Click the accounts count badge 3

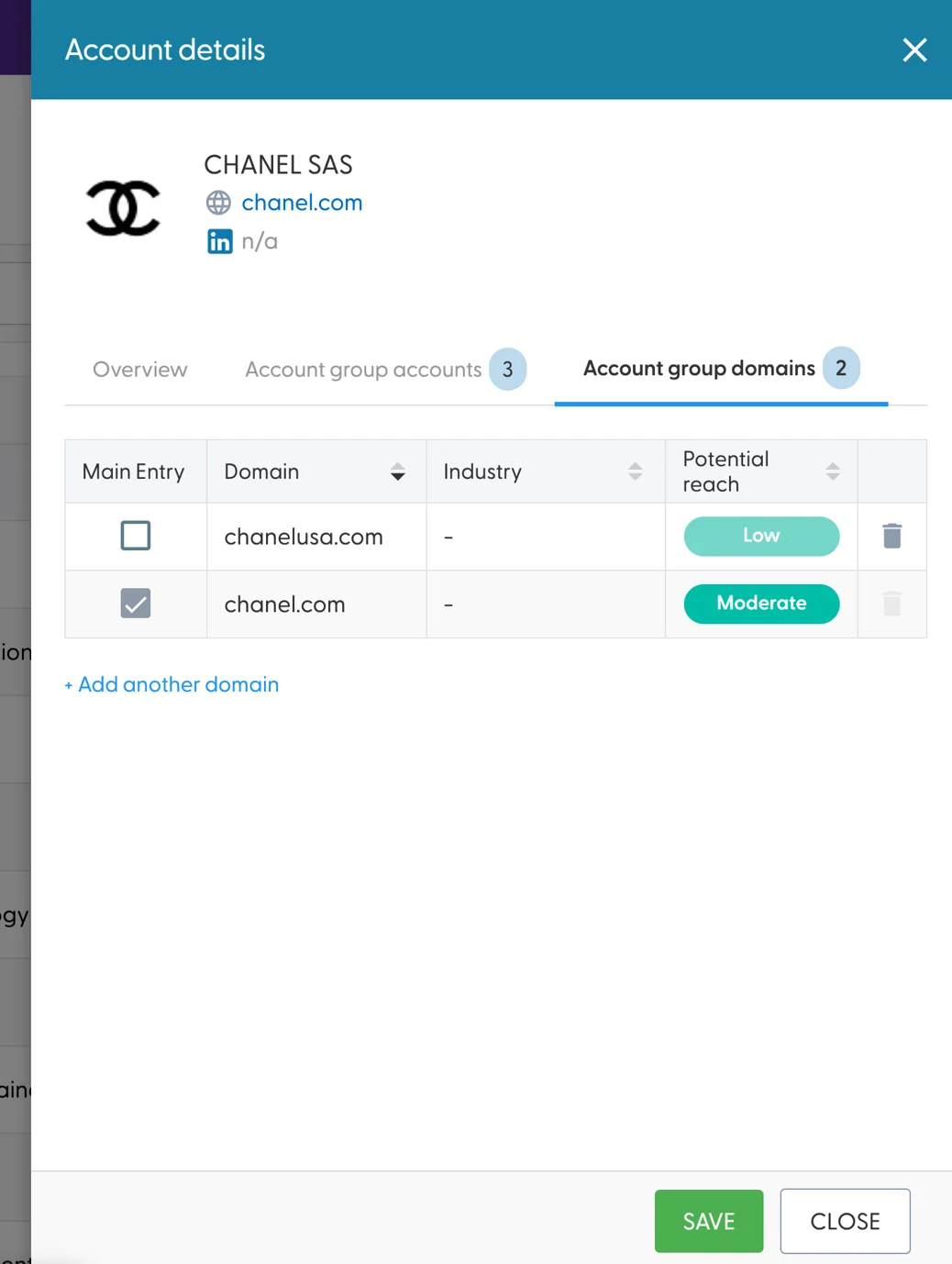point(507,369)
